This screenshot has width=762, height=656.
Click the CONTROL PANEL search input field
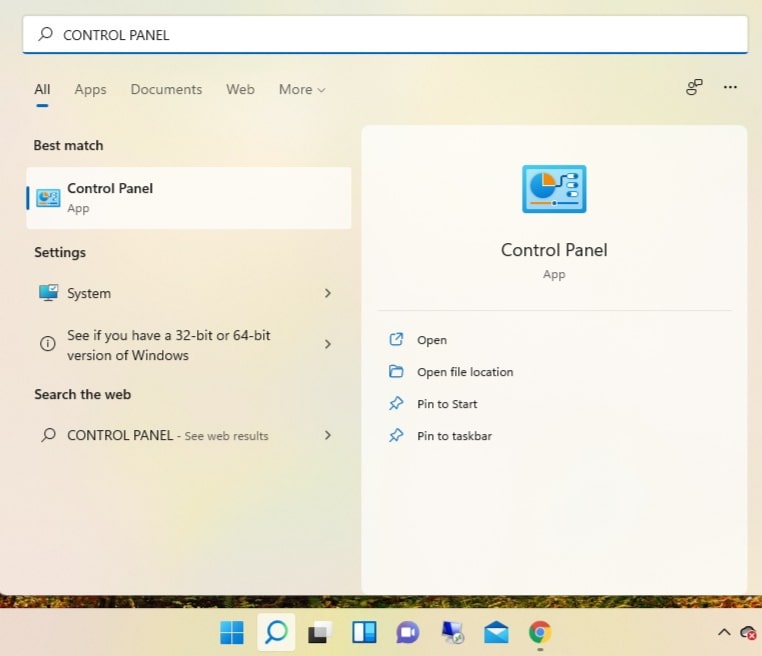(x=385, y=35)
